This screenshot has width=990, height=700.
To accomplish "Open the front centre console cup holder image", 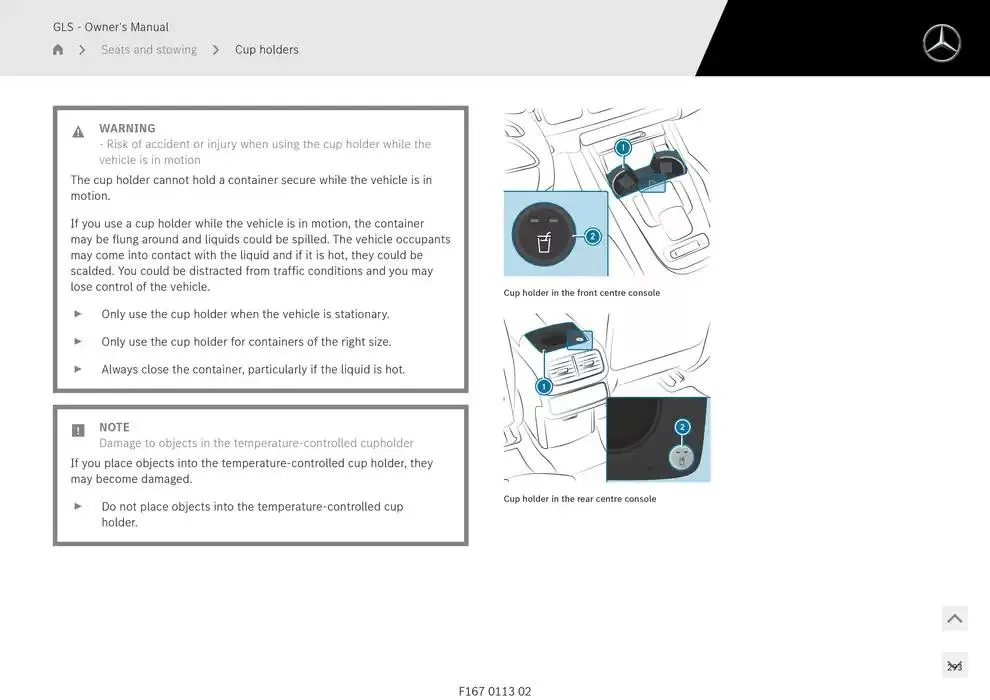I will tap(606, 192).
